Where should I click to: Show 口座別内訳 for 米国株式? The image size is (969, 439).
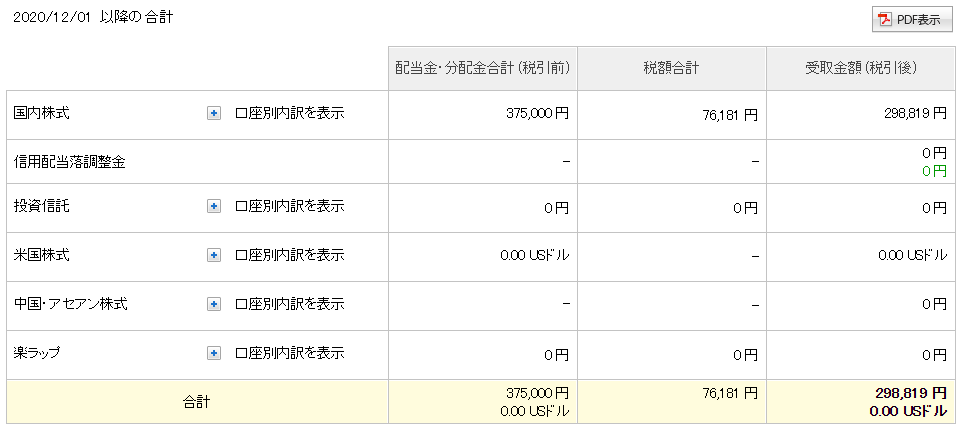(x=289, y=255)
